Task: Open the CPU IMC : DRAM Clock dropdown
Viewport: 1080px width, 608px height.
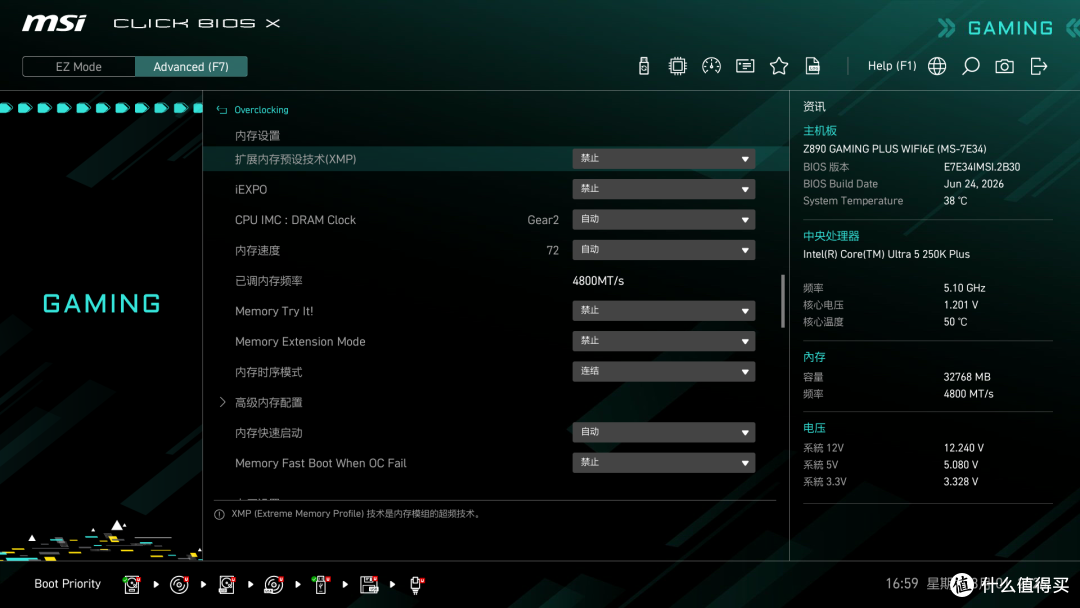Action: (663, 220)
